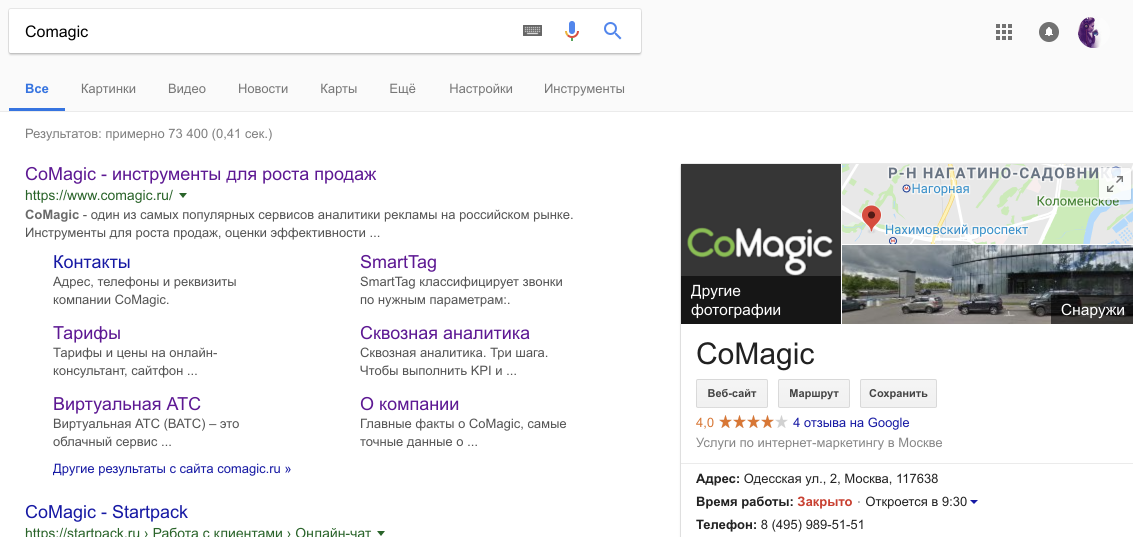Switch to the Картинки tab
1133x537 pixels.
108,89
